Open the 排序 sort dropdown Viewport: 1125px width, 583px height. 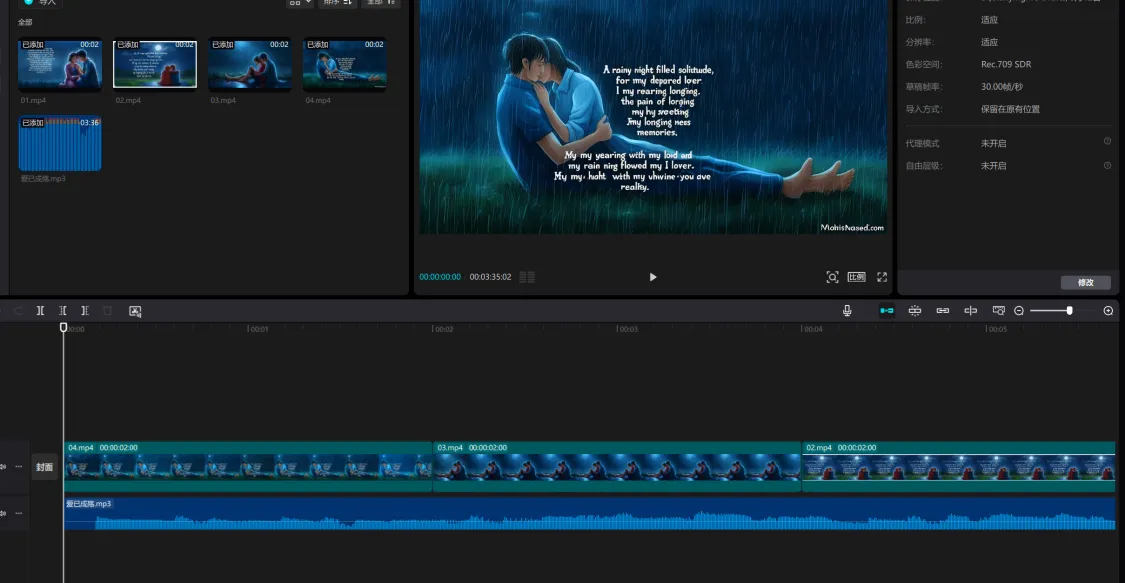(x=339, y=3)
